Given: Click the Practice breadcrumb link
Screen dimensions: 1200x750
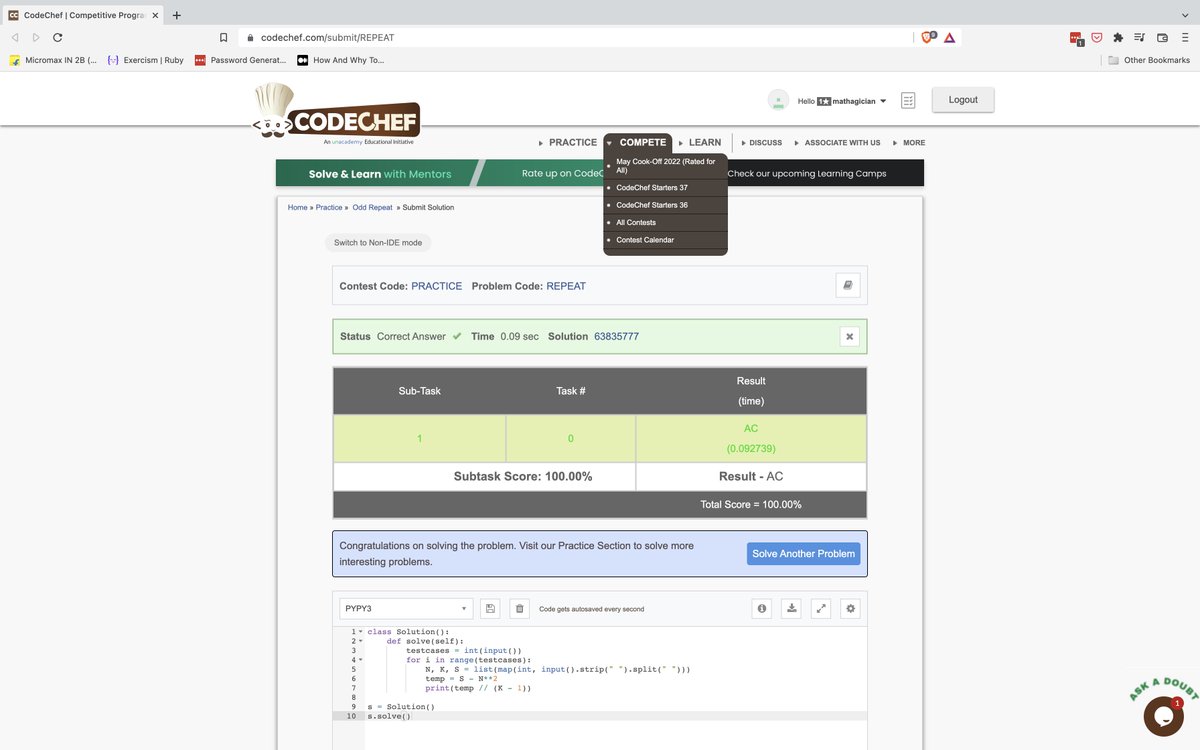Looking at the screenshot, I should pyautogui.click(x=329, y=207).
